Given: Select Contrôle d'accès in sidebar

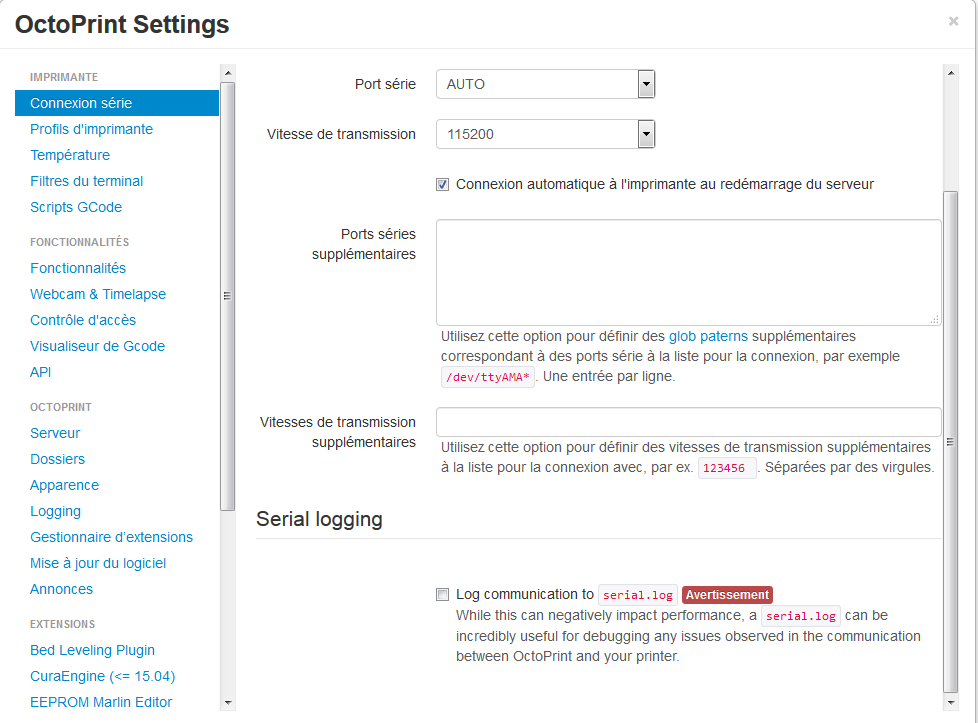Looking at the screenshot, I should coord(83,320).
